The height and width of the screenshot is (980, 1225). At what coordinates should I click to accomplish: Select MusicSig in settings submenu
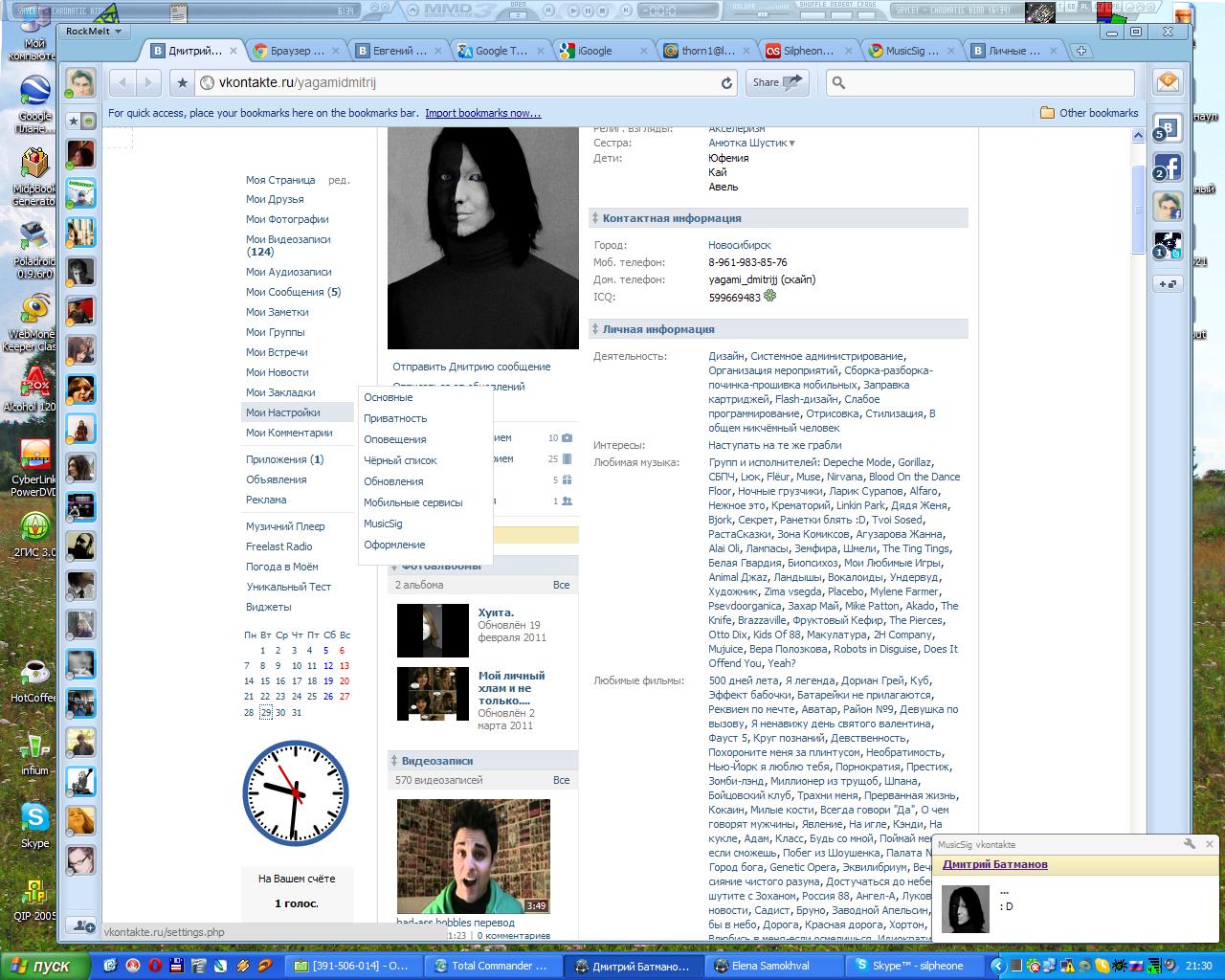[383, 523]
